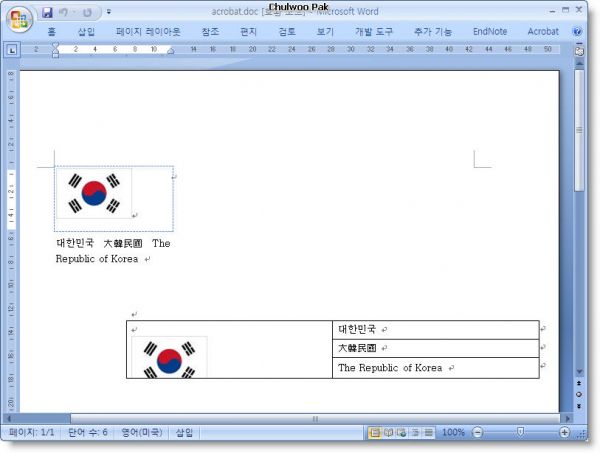Click the 대한민국 table cell
600x453 pixels.
tap(436, 329)
